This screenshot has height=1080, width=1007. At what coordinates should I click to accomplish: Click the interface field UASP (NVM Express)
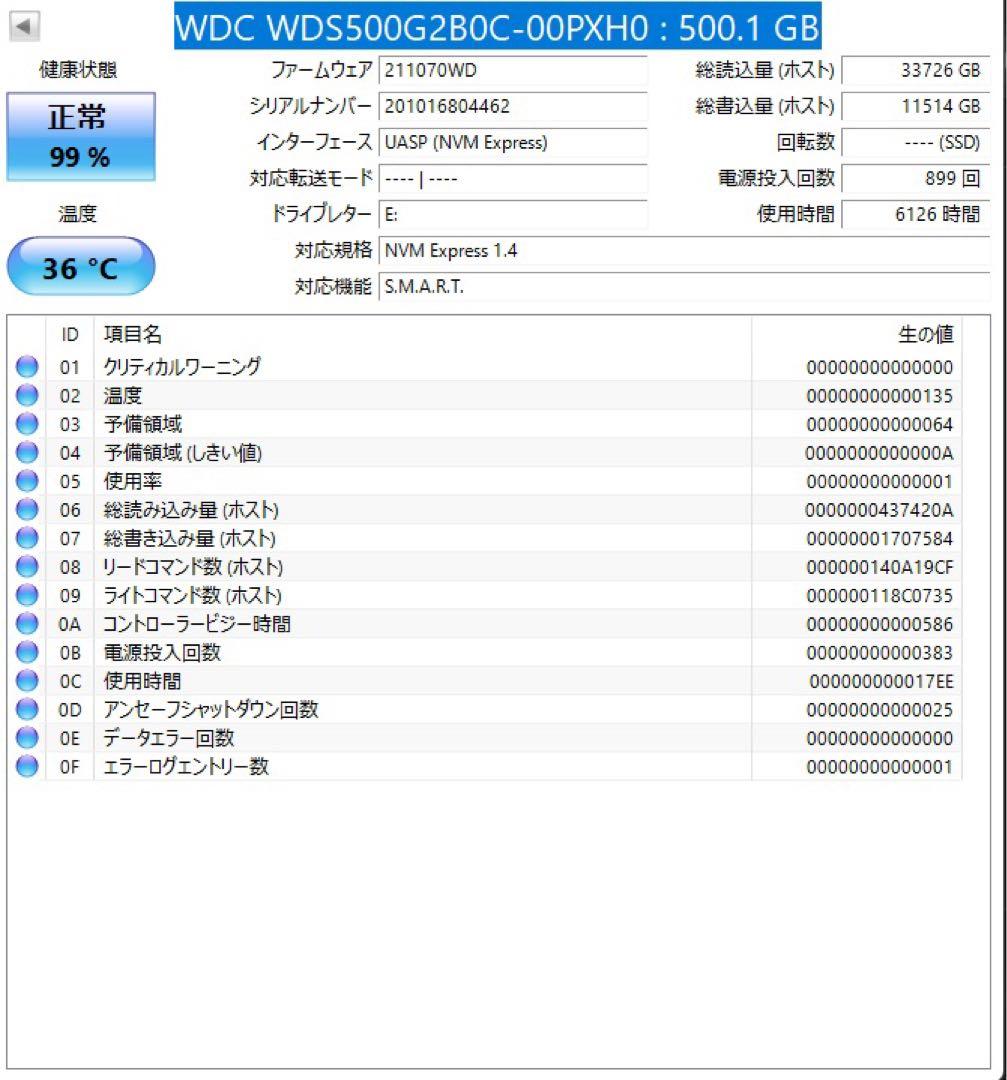point(513,143)
